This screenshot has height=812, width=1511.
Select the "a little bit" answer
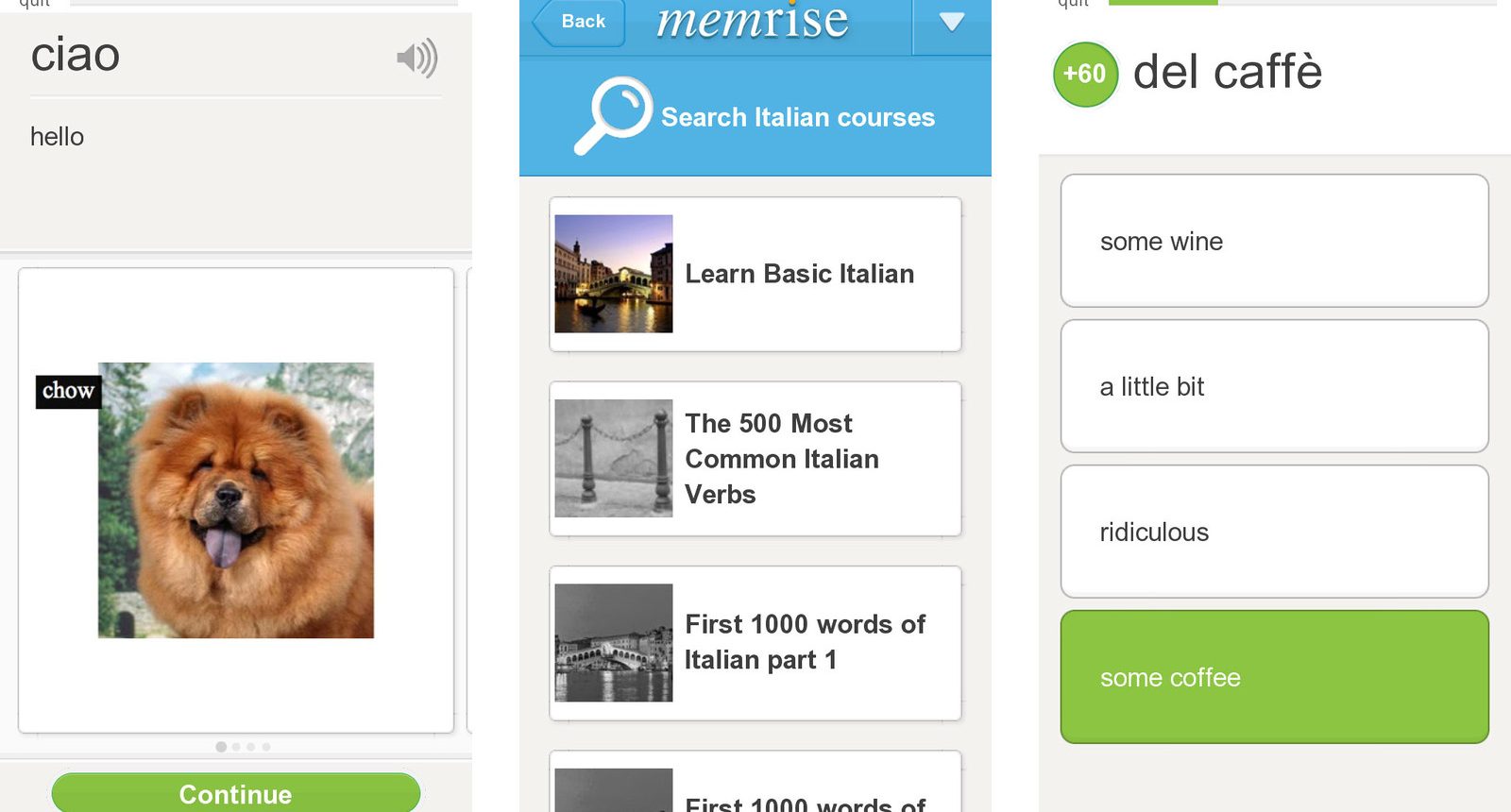pos(1274,386)
